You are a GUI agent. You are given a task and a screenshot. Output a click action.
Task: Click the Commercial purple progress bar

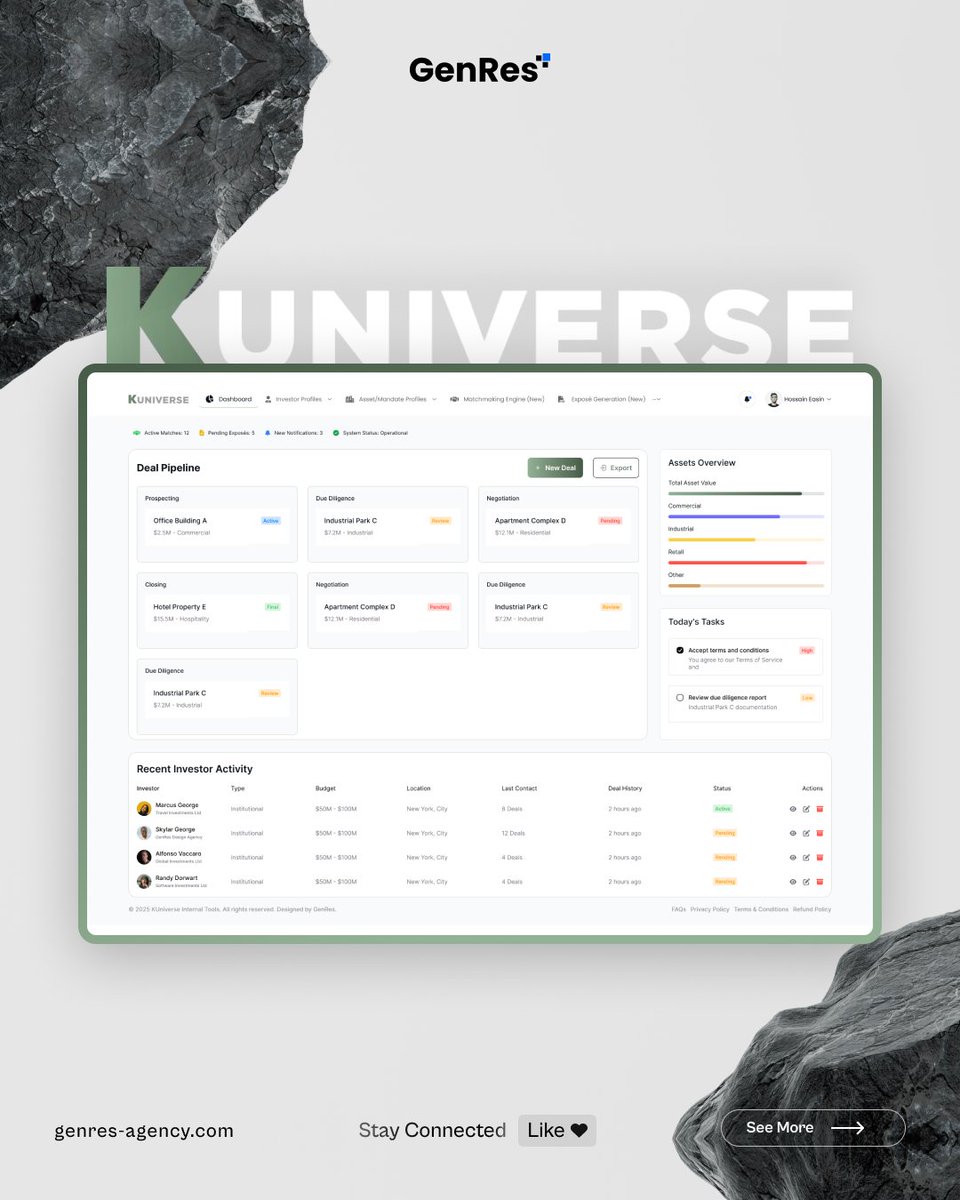tap(746, 516)
